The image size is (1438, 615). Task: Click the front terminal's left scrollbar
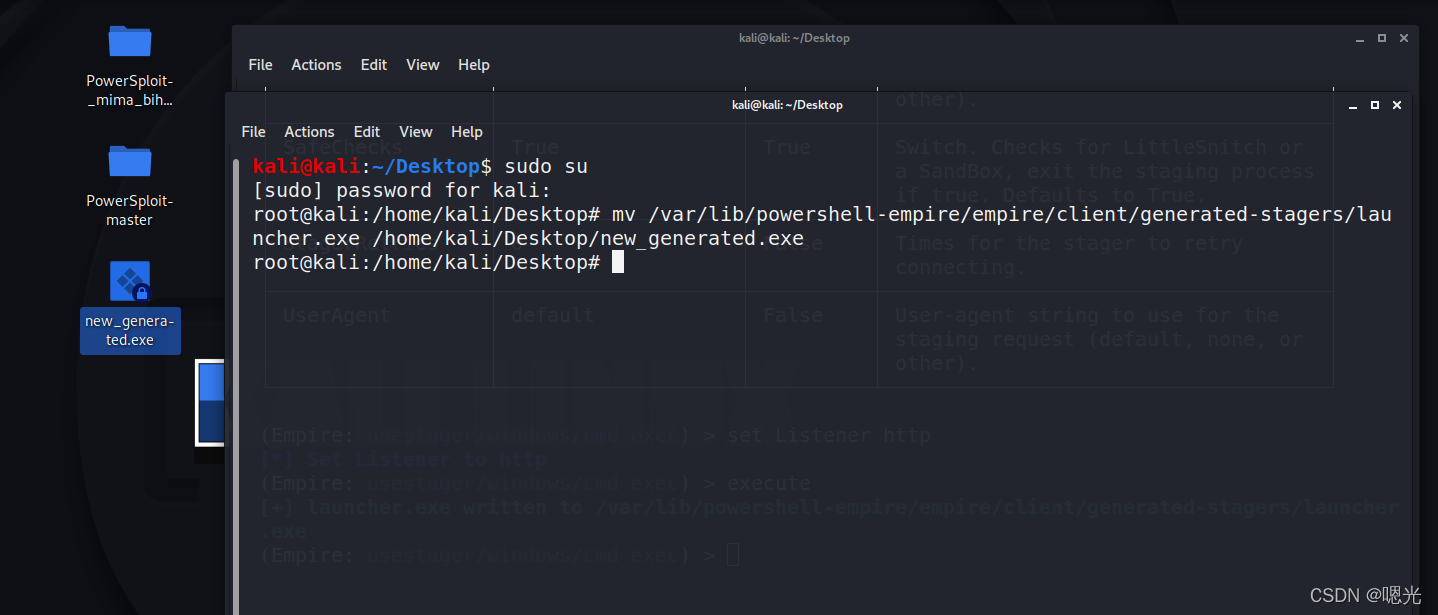pyautogui.click(x=236, y=380)
